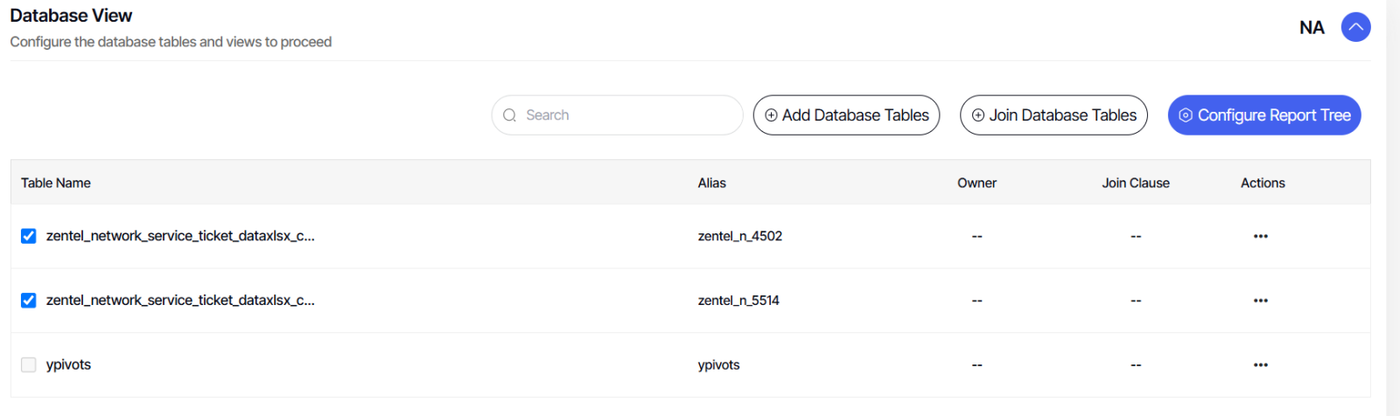Screen dimensions: 1400x416
Task: Open actions menu for zentel_n_4502 row
Action: (1260, 236)
